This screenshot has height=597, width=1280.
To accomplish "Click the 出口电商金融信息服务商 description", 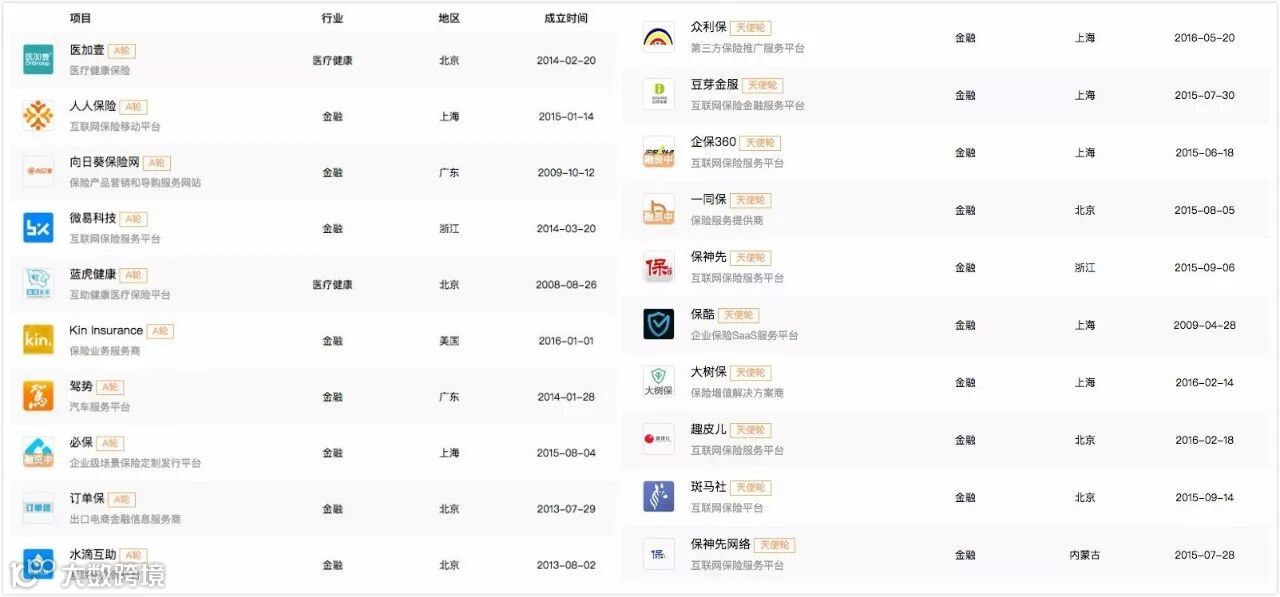I will pos(125,520).
